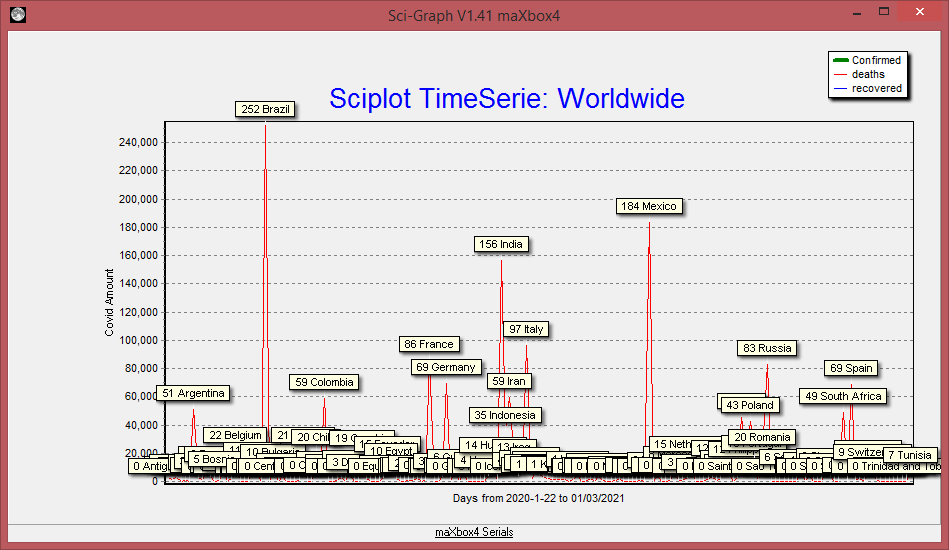The height and width of the screenshot is (550, 949).
Task: Click the application icon in title bar
Action: (x=17, y=15)
